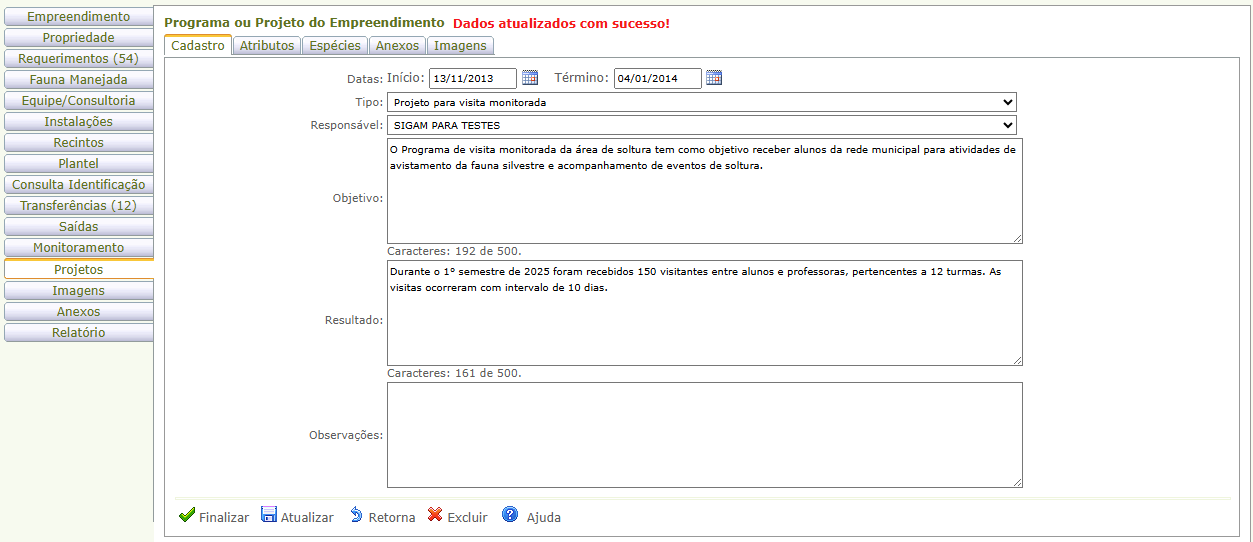Click the red X Excluir icon
Viewport: 1253px width, 542px height.
tap(435, 515)
